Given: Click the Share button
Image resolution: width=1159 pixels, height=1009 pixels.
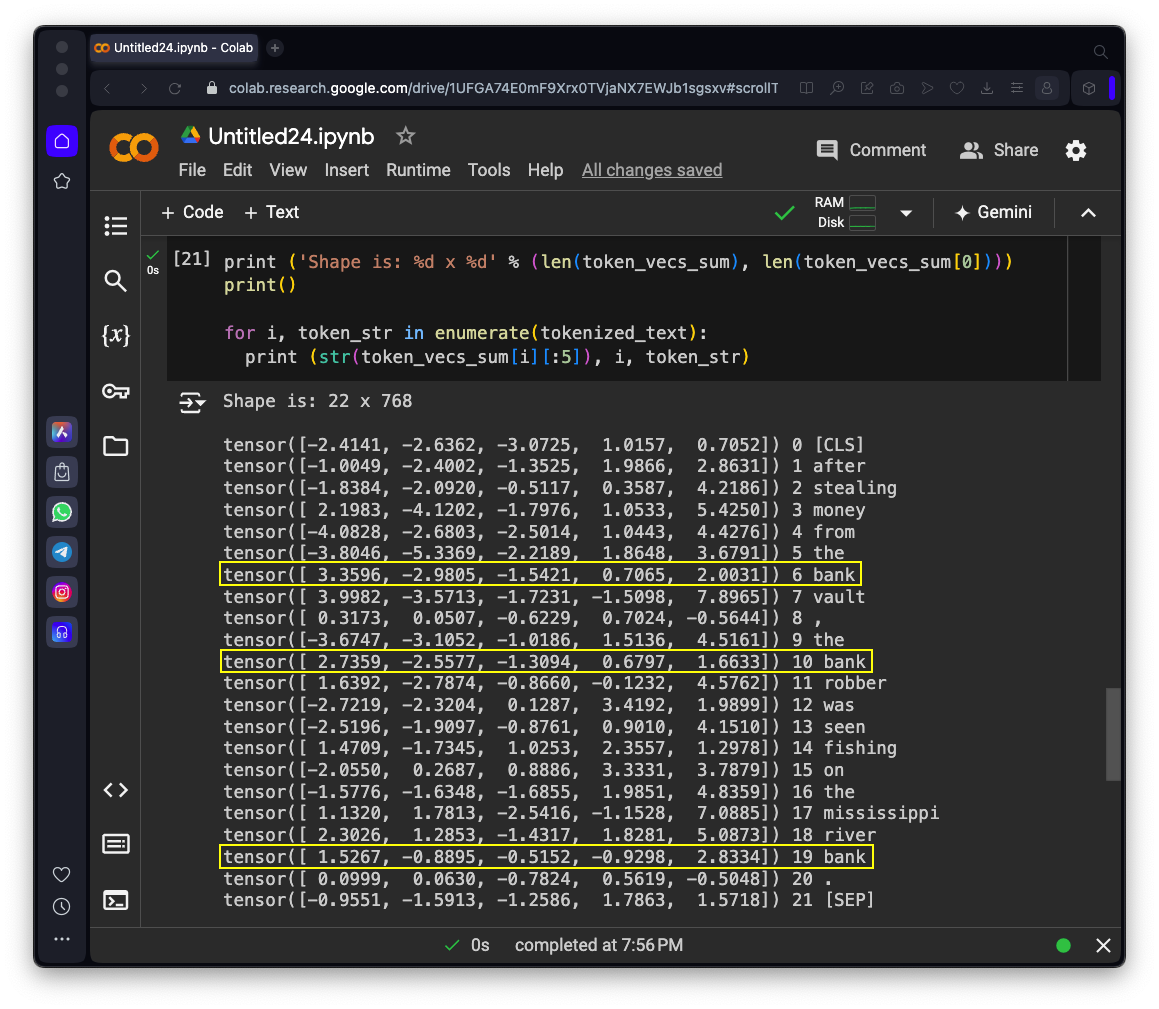Looking at the screenshot, I should click(x=999, y=150).
